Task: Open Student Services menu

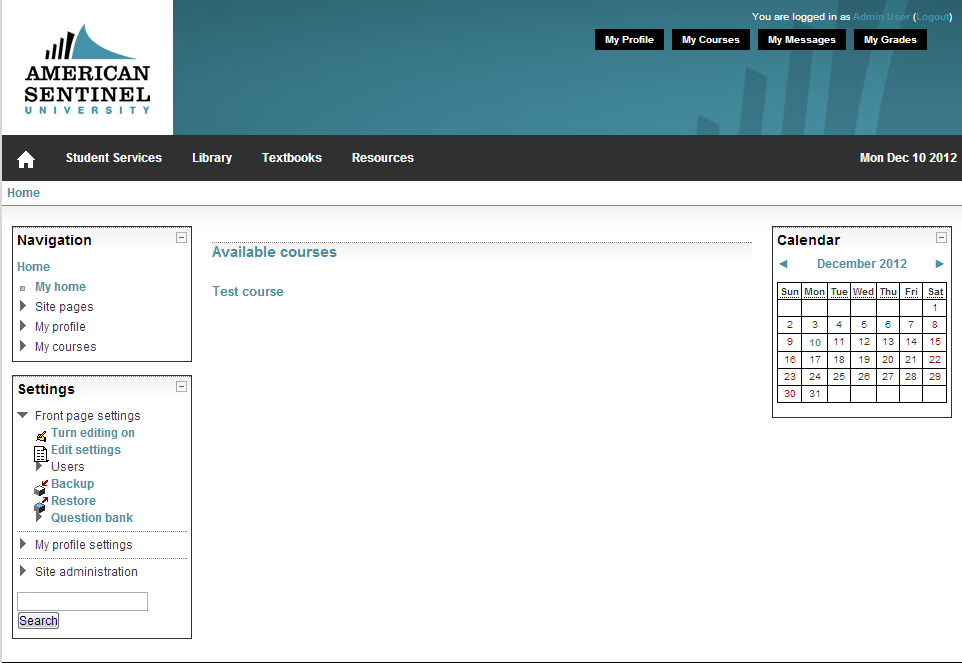Action: pos(113,158)
